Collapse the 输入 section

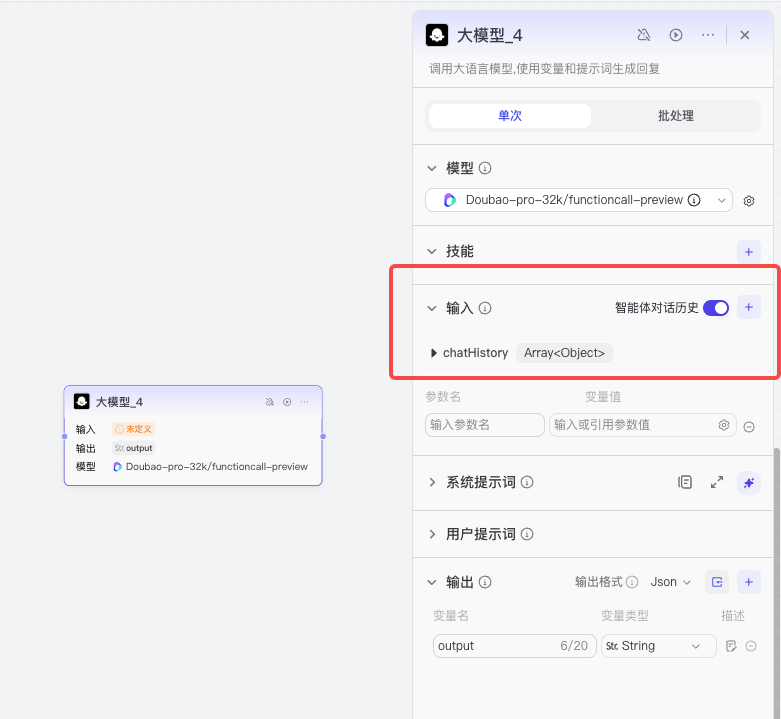point(432,308)
